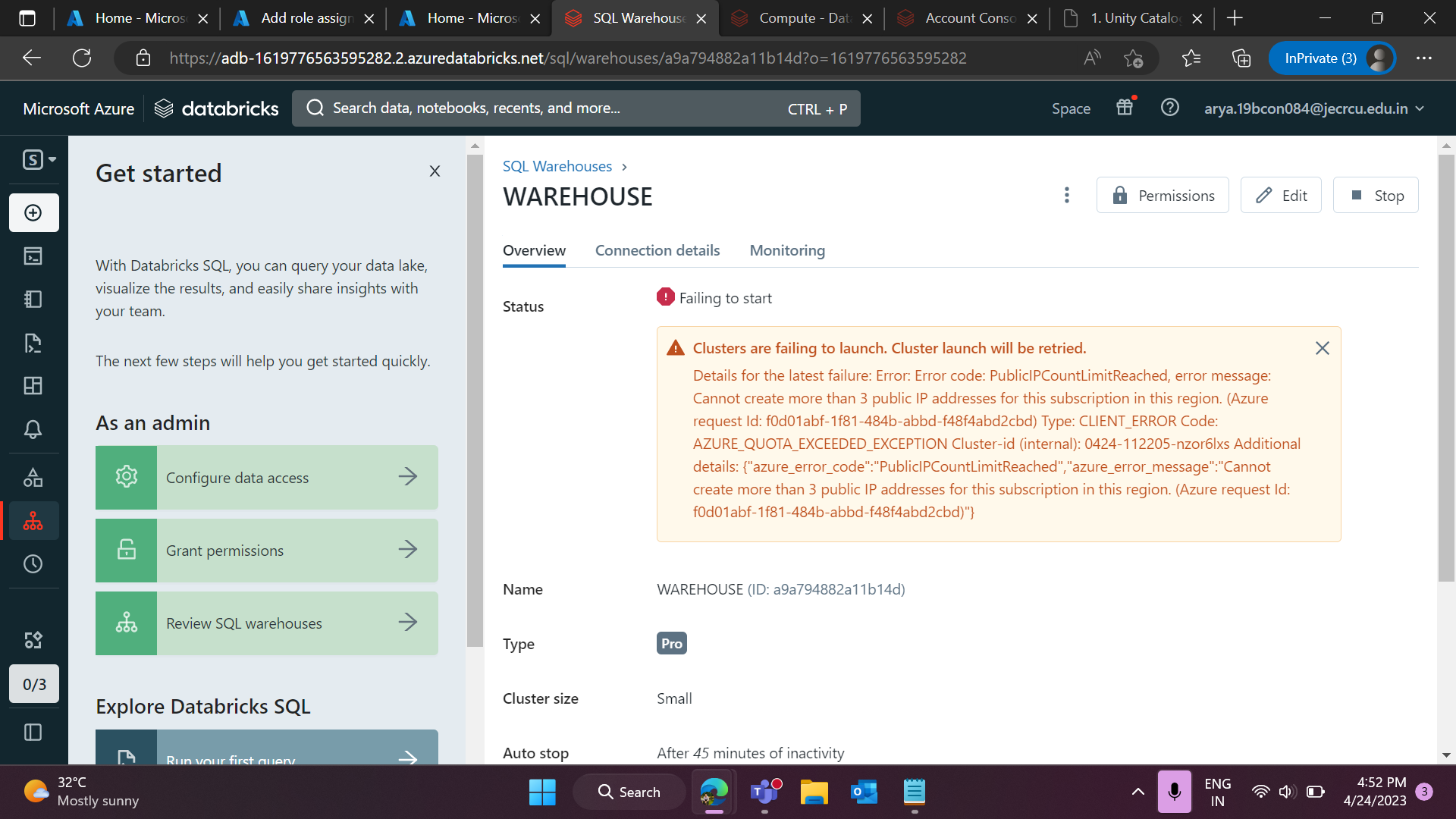Open a new browser tab
The width and height of the screenshot is (1456, 819).
pyautogui.click(x=1235, y=18)
